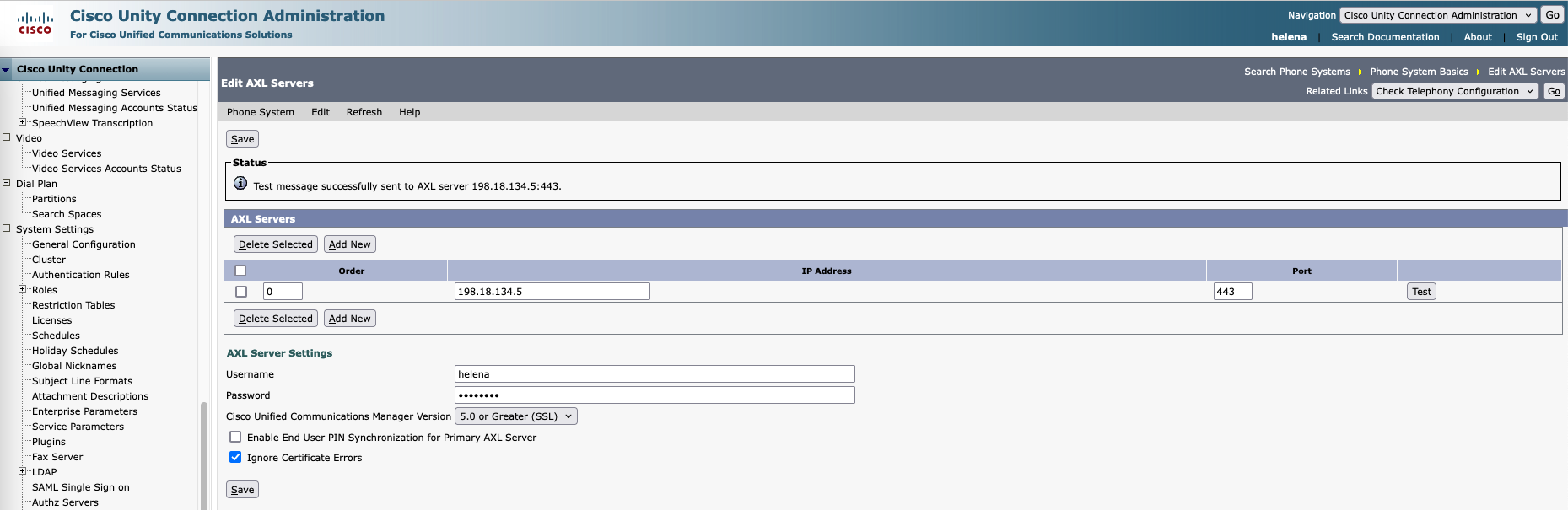Collapse the System Settings tree node
Screen dimensions: 1568x510
click(x=7, y=228)
